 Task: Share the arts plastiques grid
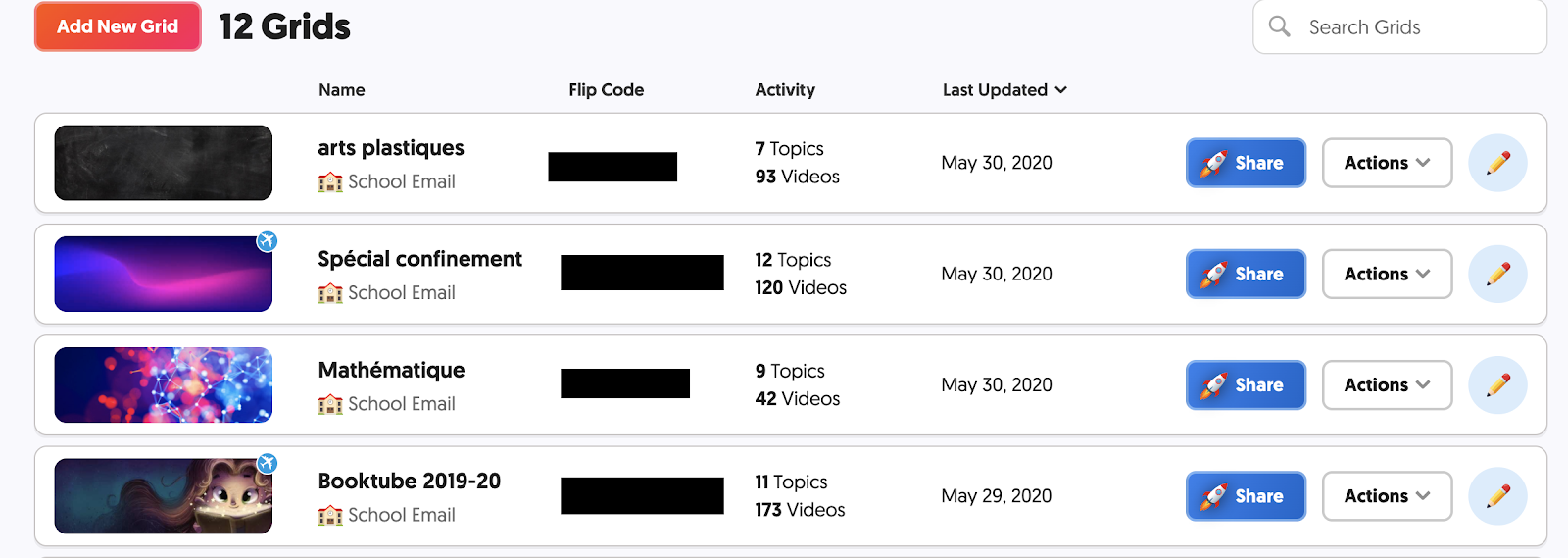point(1246,163)
